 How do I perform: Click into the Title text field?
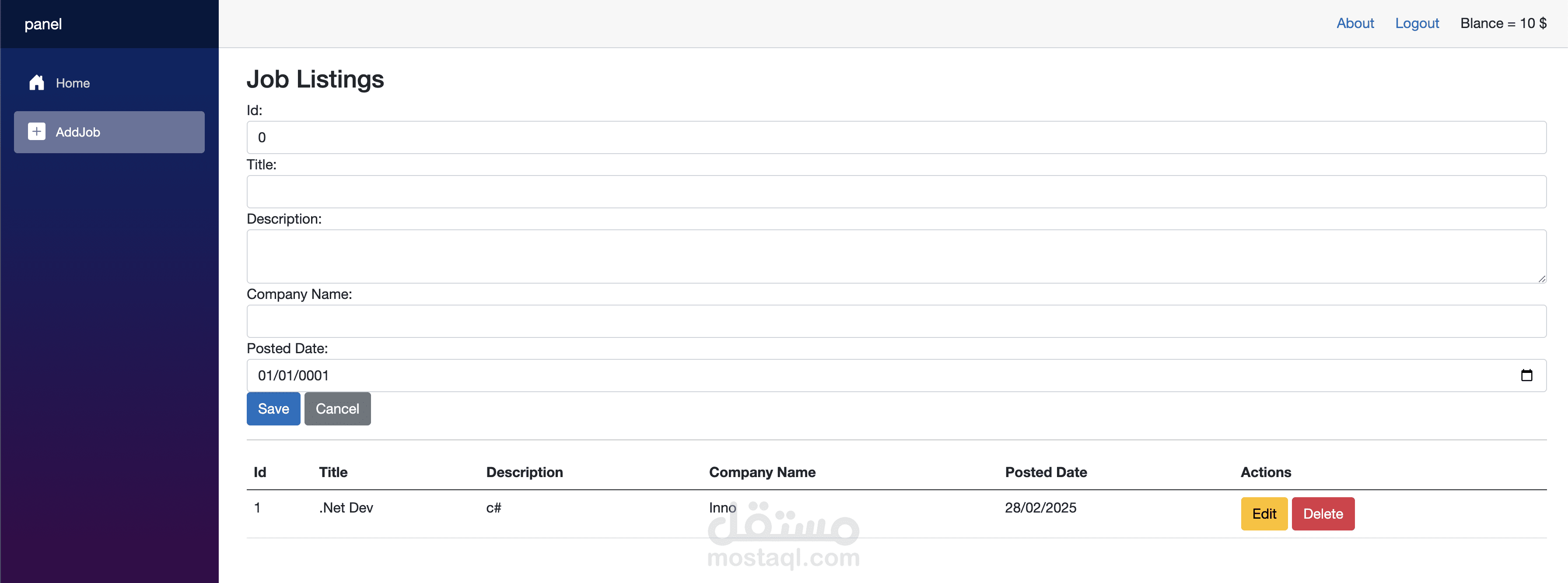point(896,192)
